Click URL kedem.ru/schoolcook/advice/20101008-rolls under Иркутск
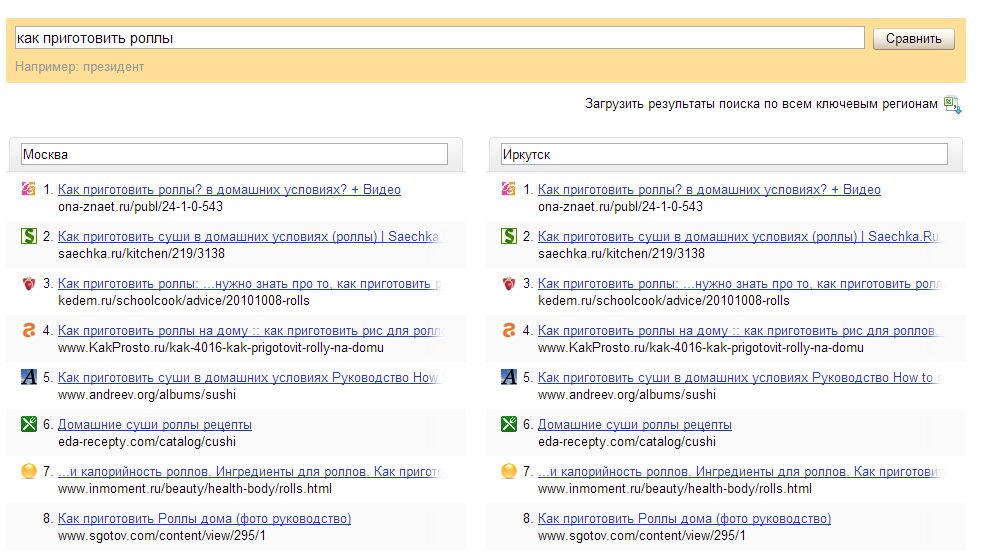 tap(663, 301)
